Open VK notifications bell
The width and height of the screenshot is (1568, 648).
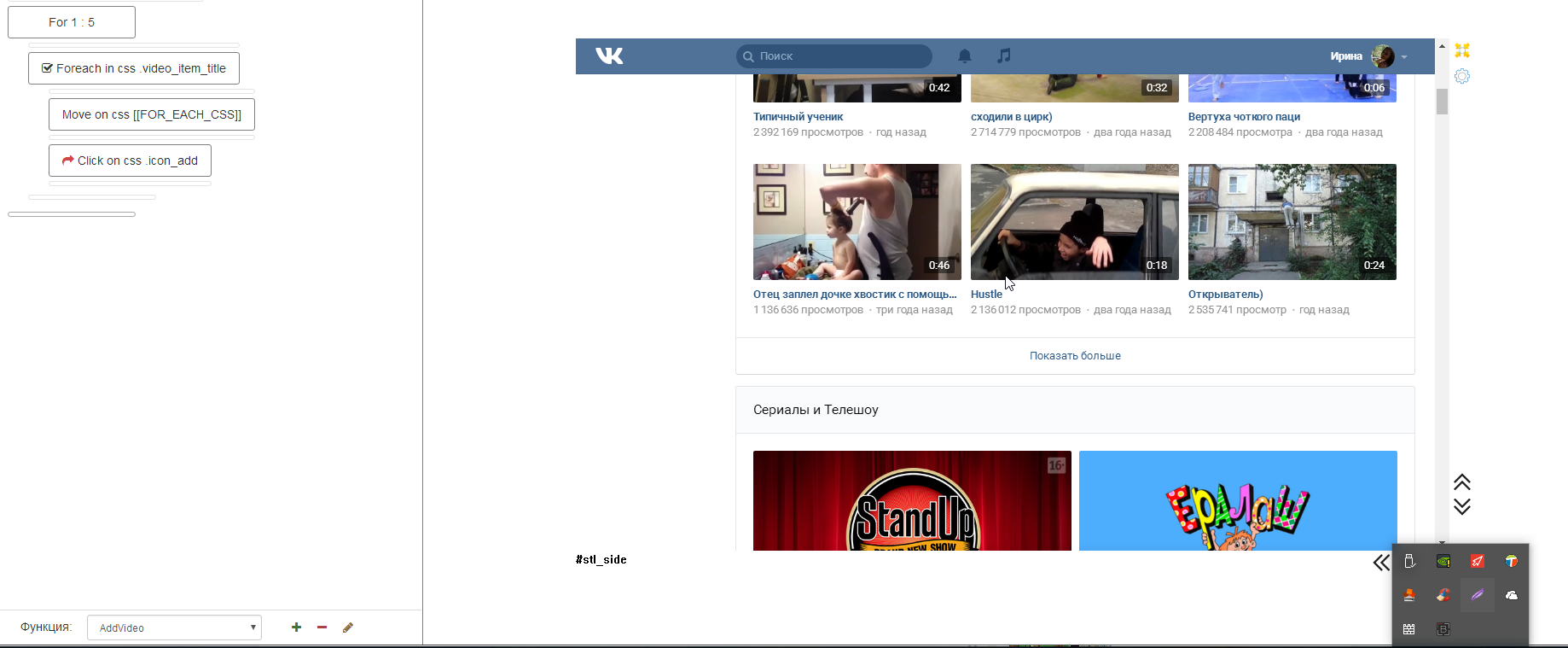[x=965, y=56]
